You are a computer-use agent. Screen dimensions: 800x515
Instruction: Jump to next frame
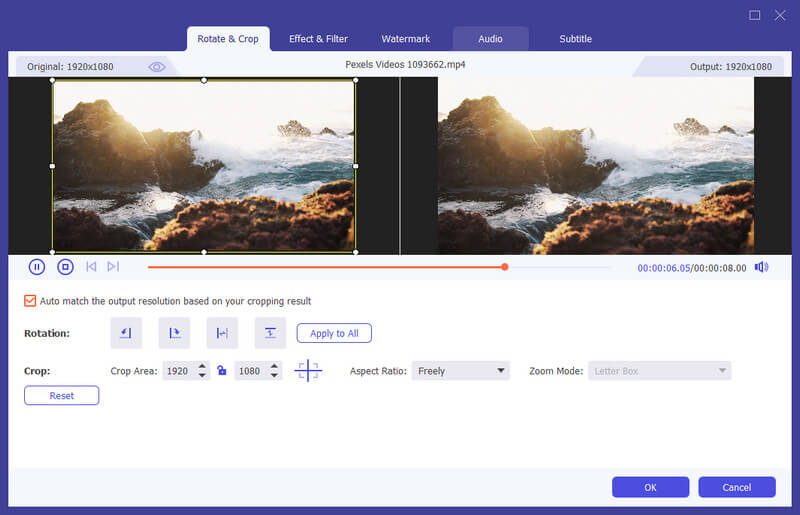point(113,266)
